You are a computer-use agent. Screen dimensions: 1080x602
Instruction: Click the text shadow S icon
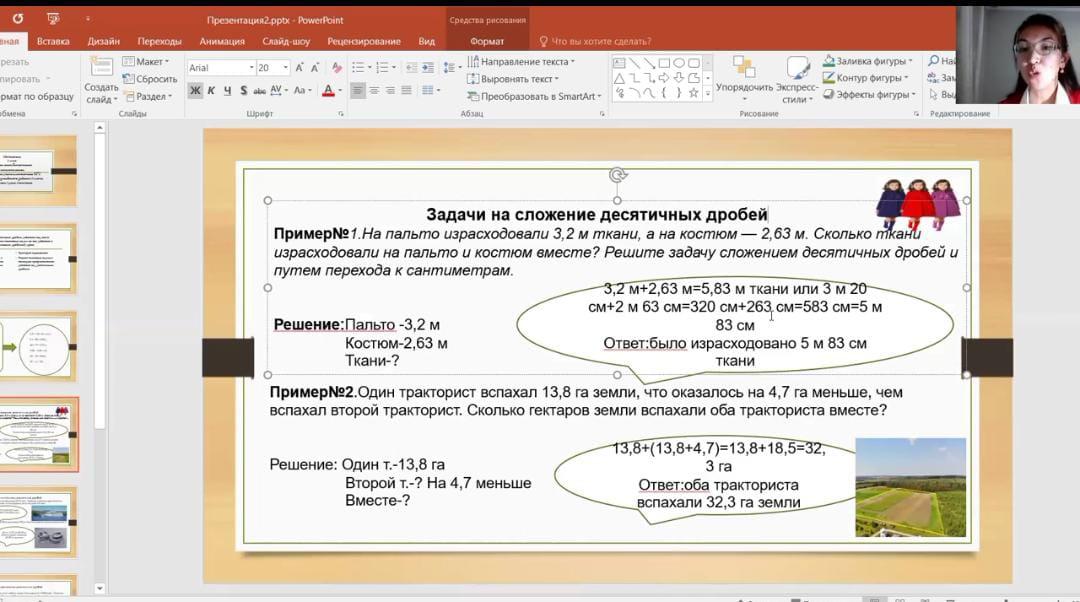[245, 91]
